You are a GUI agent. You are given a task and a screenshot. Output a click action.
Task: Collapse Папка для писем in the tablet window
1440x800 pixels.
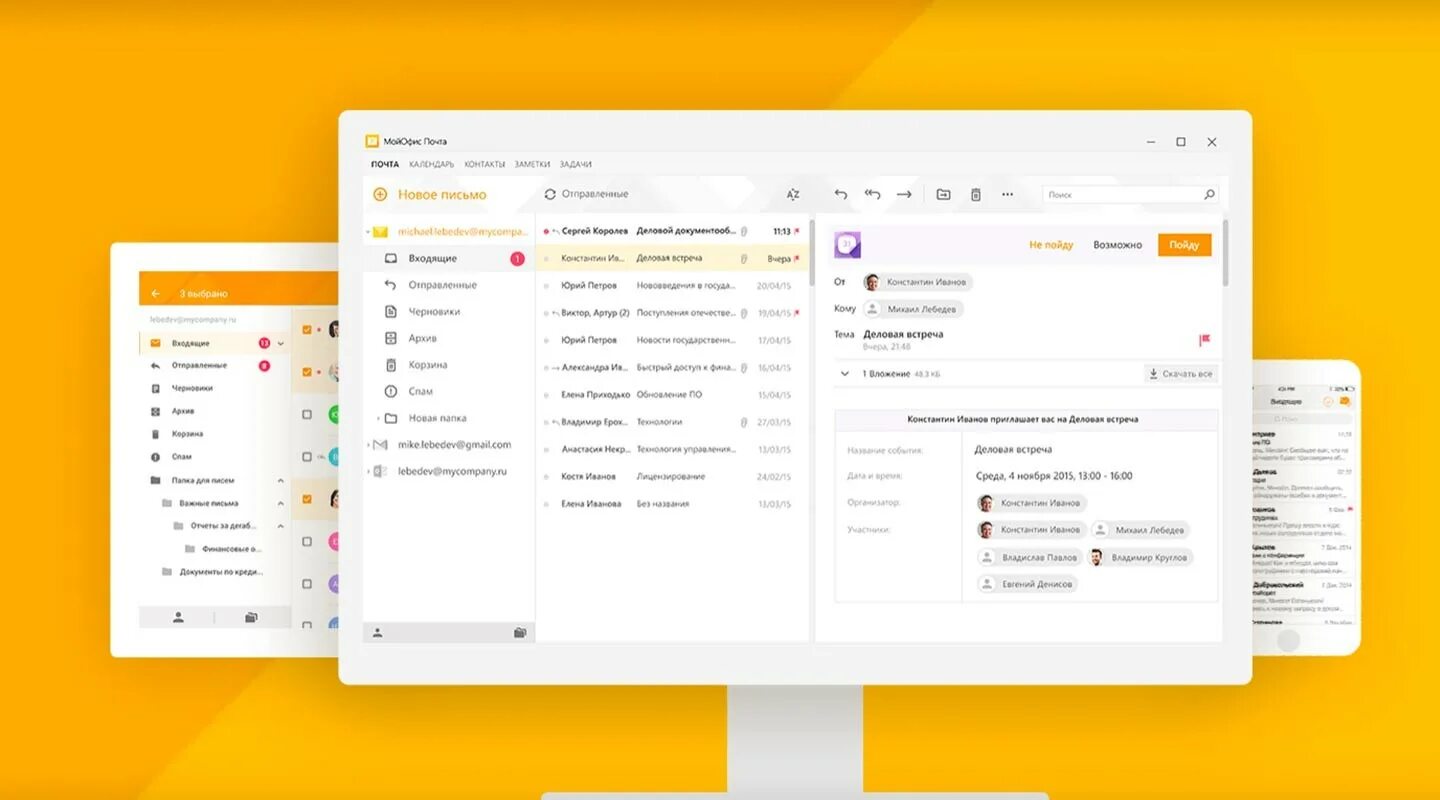pos(281,481)
